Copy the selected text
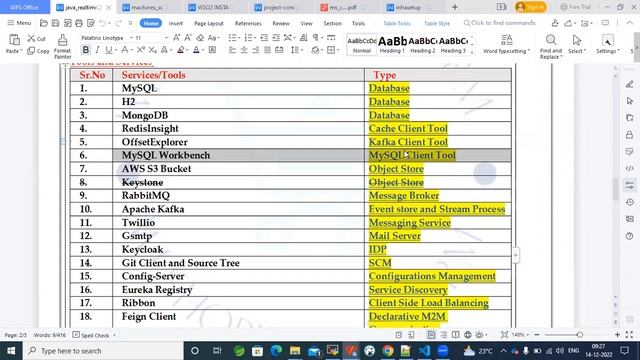Screen dimensions: 640x360 tap(38, 51)
